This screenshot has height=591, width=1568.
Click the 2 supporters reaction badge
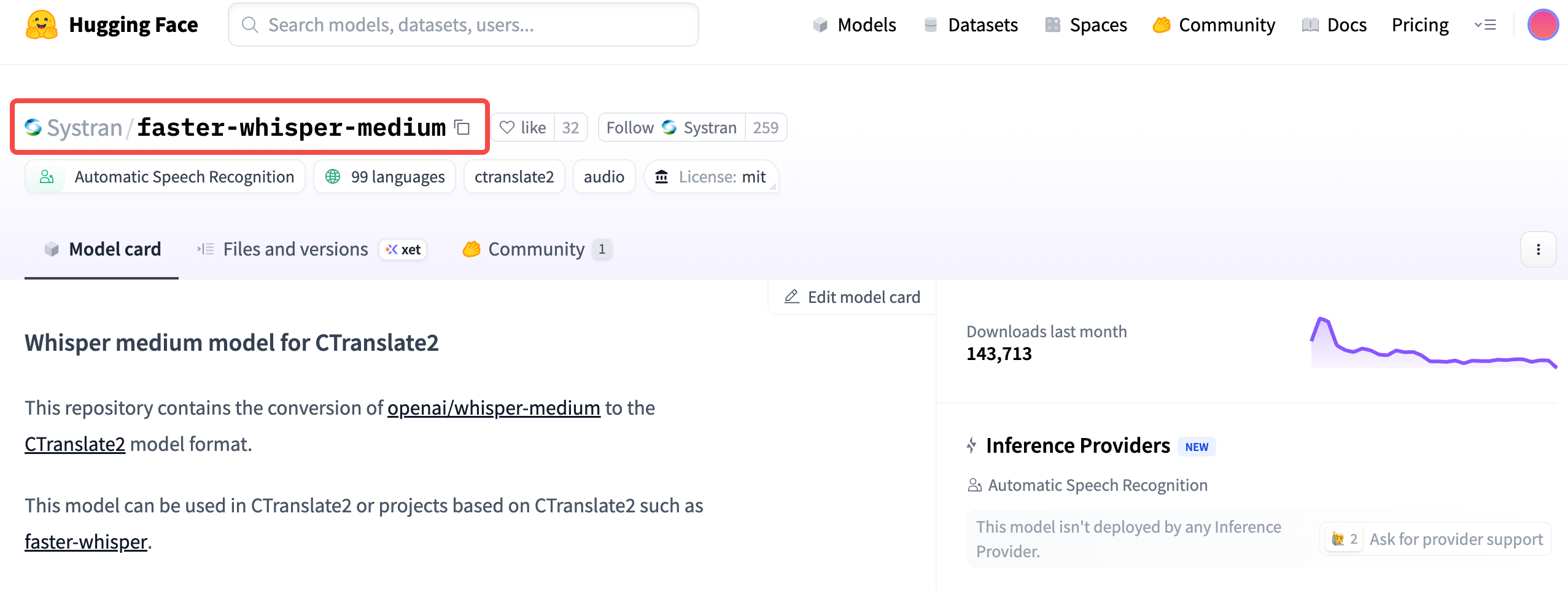point(1344,539)
